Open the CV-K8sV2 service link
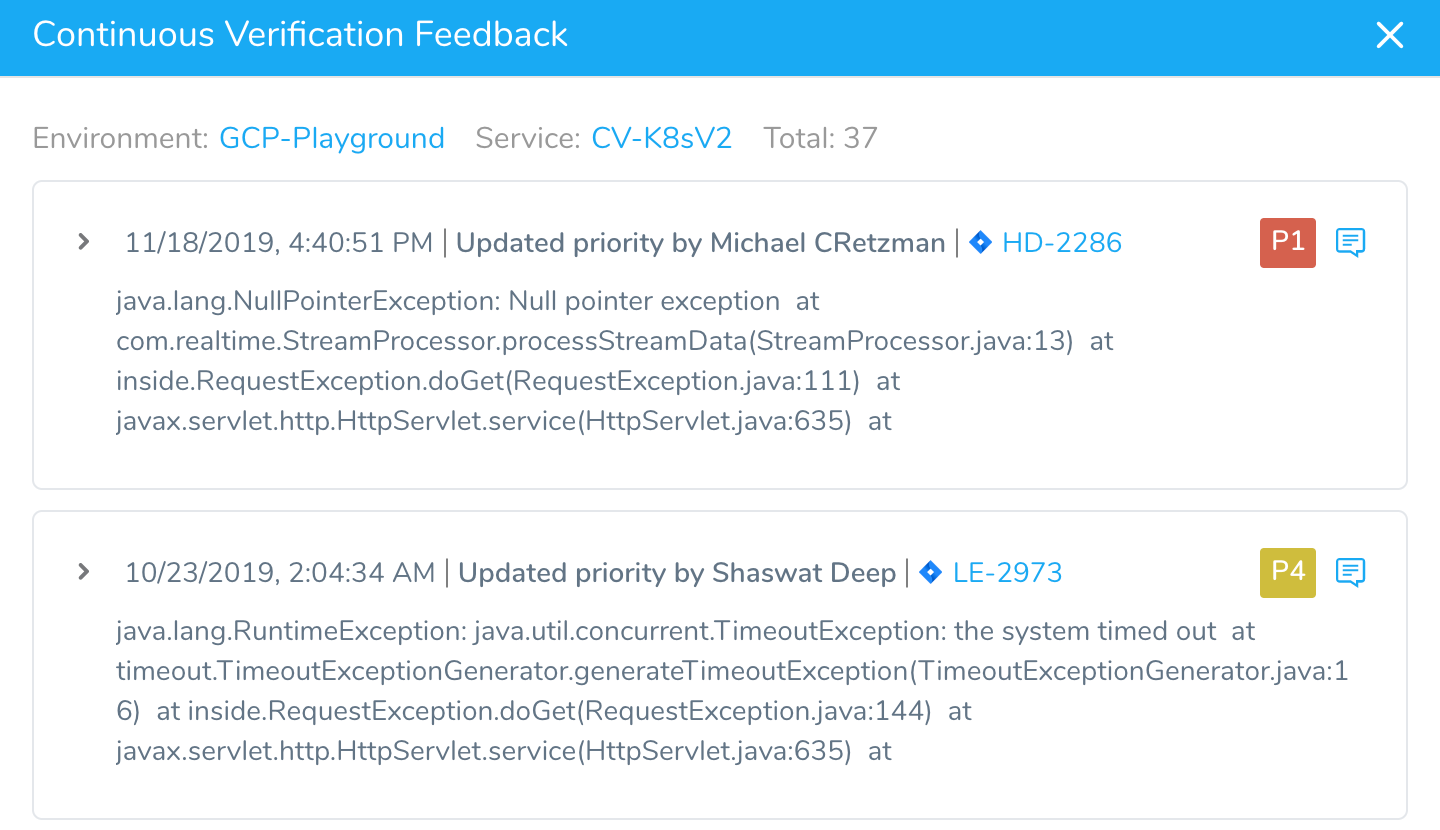This screenshot has width=1440, height=830. (x=662, y=138)
